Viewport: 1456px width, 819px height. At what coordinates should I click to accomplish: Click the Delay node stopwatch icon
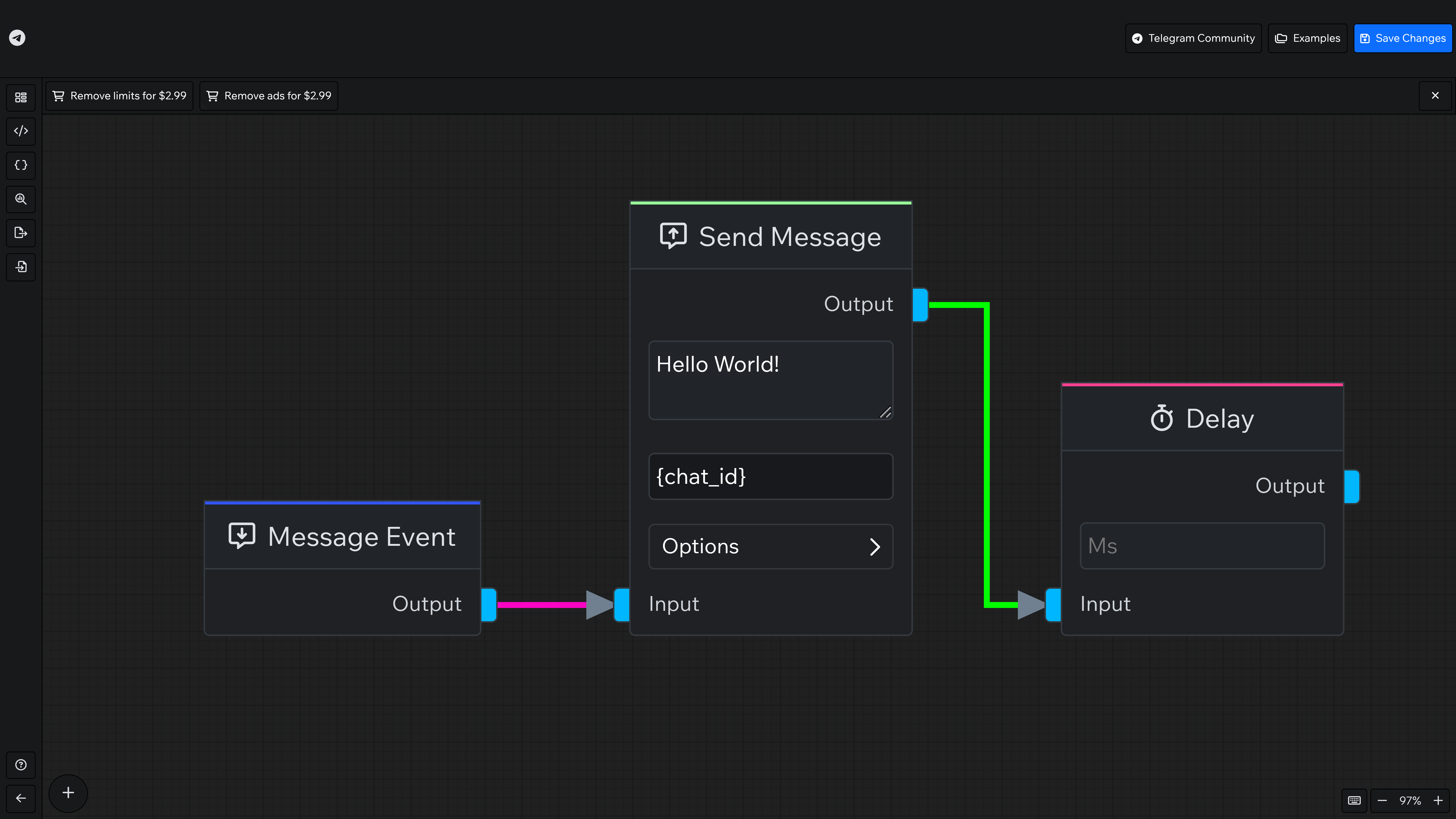pyautogui.click(x=1162, y=418)
